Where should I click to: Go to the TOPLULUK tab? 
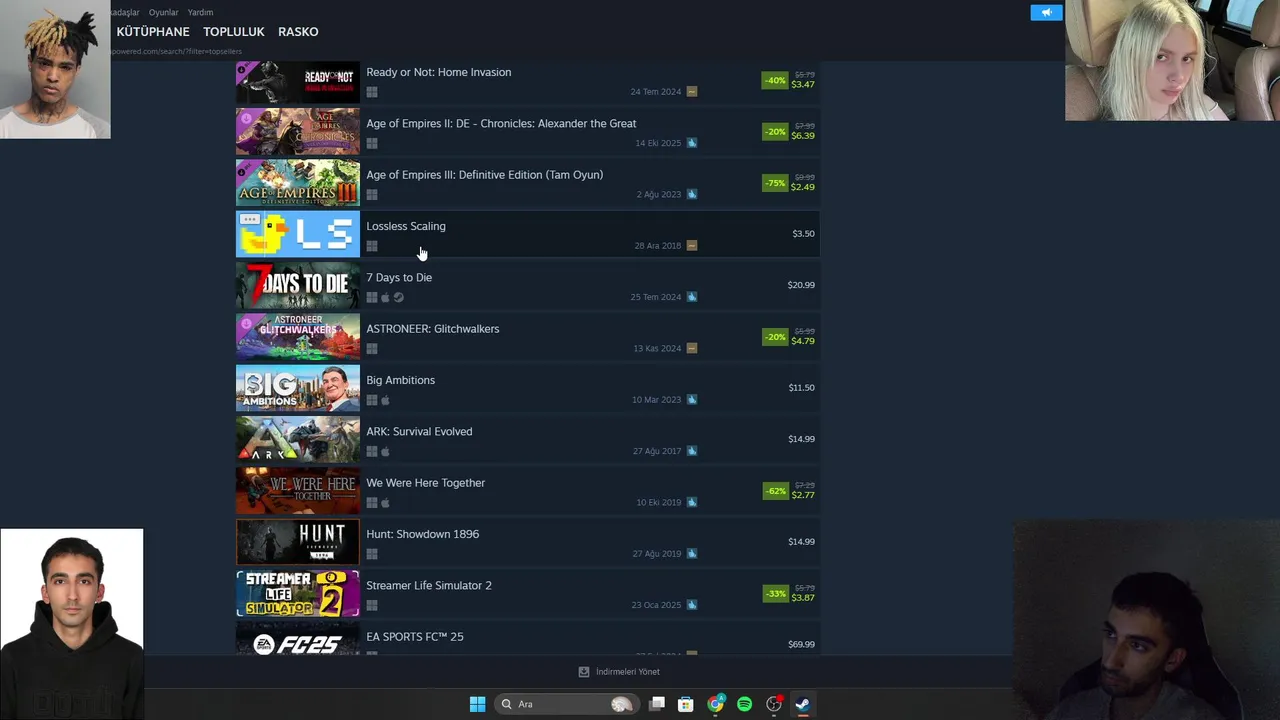click(234, 32)
